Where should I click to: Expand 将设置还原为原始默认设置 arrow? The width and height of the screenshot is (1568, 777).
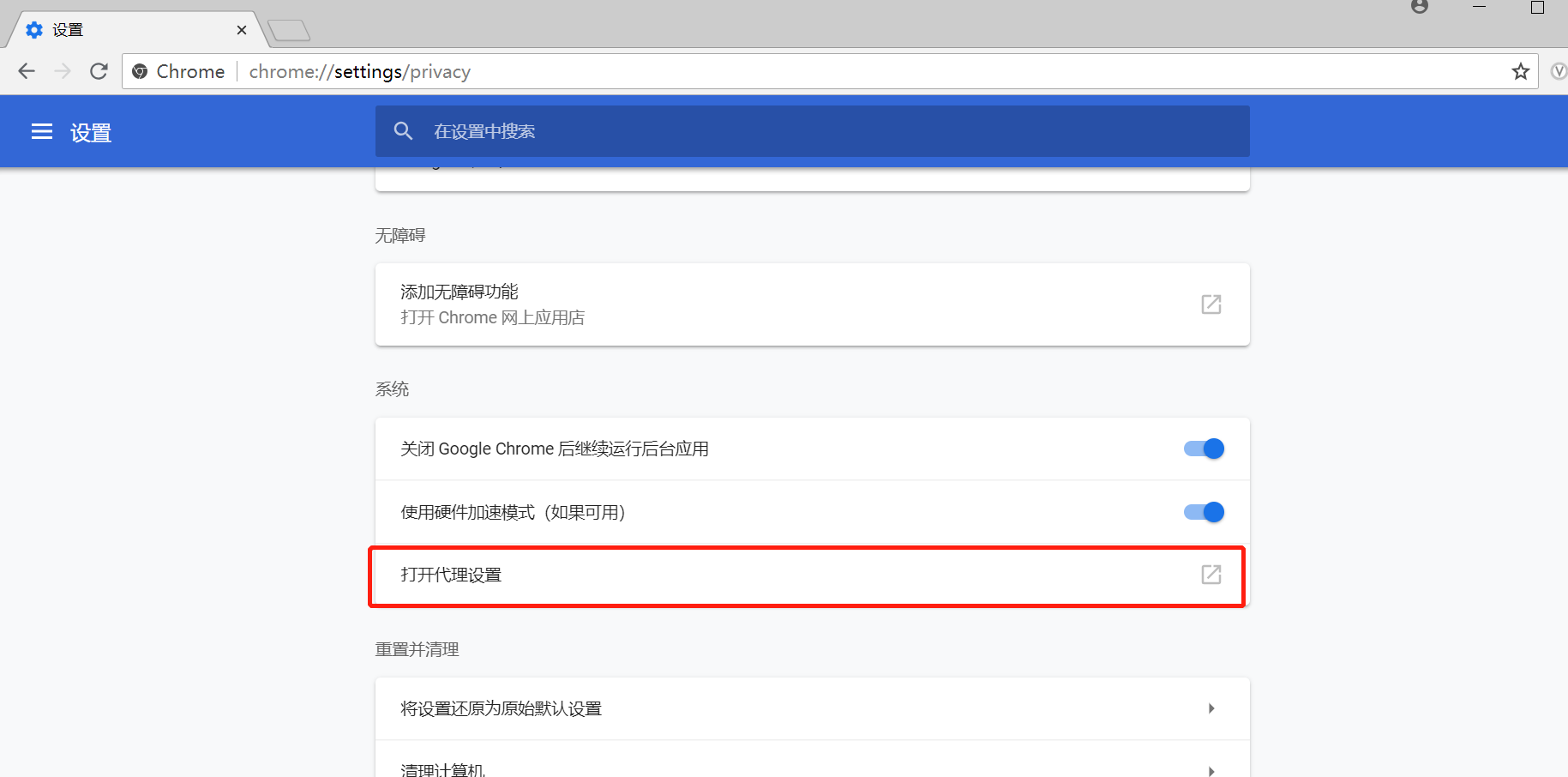[x=1211, y=708]
